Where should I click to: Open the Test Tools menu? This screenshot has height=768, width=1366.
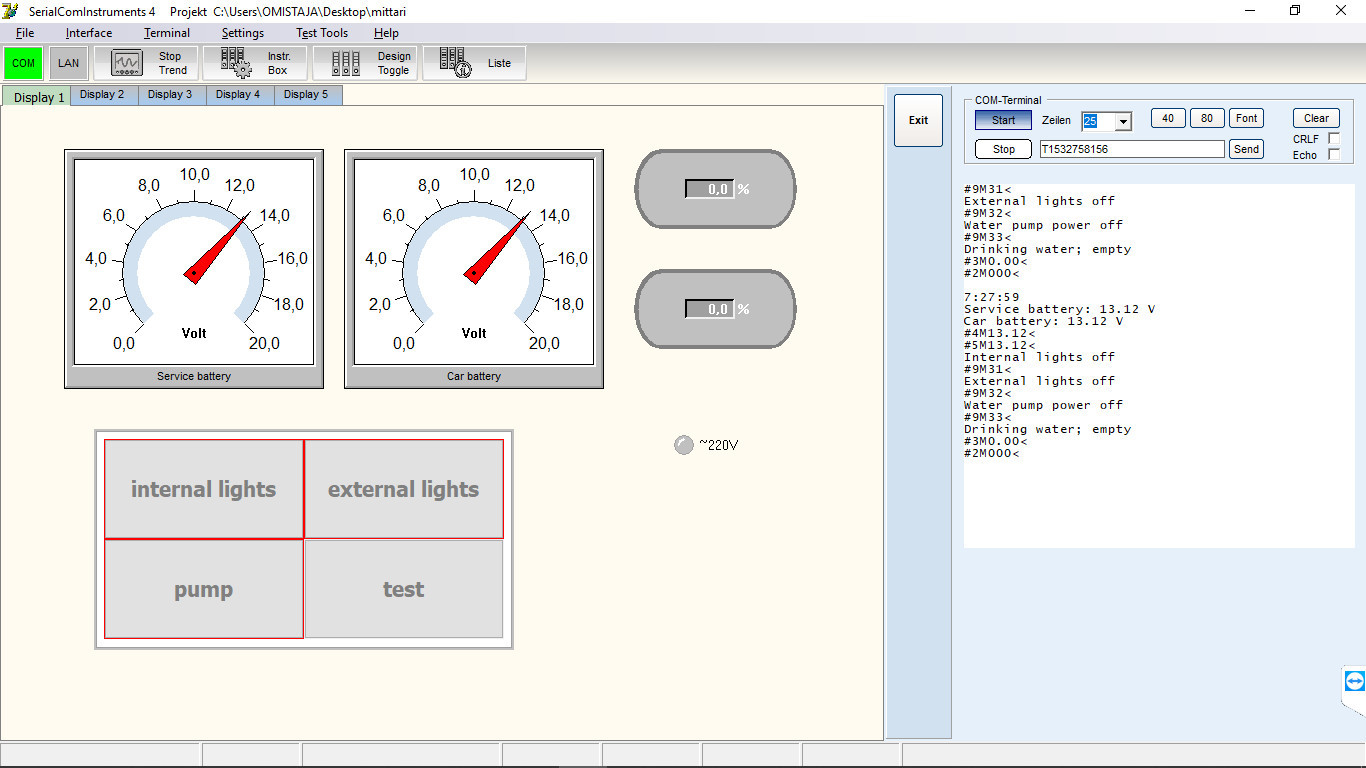(322, 33)
